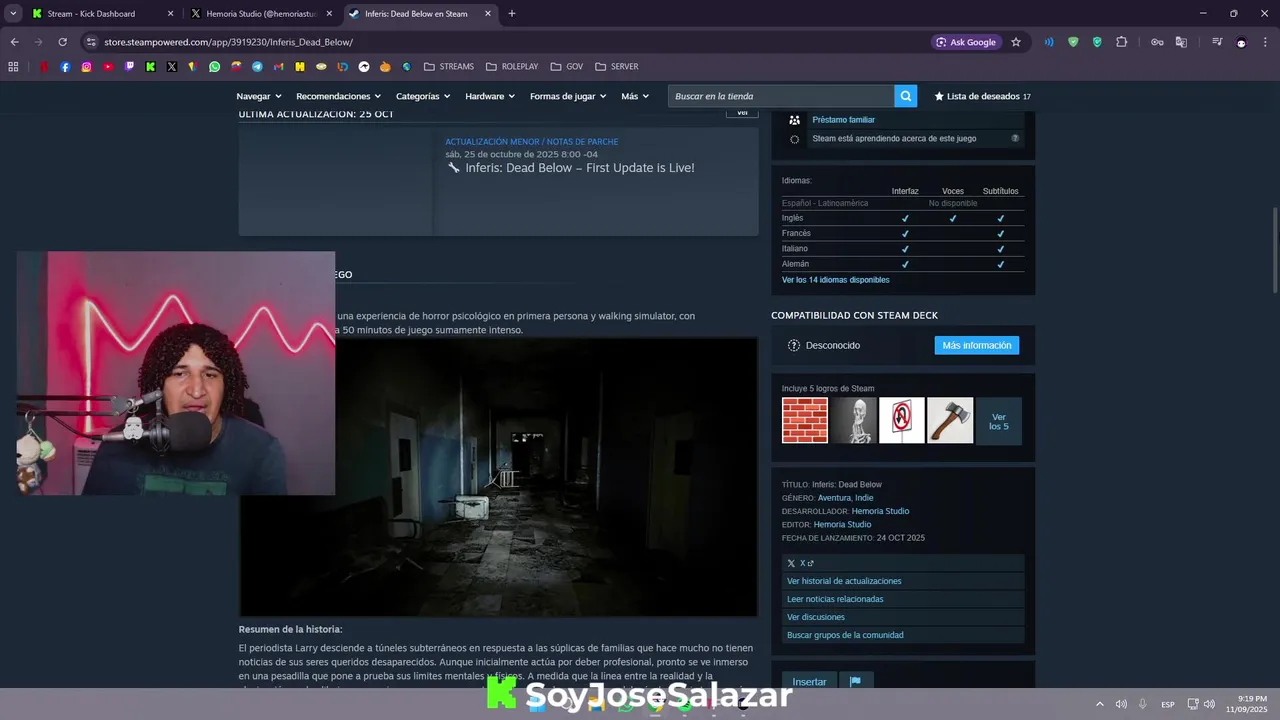Open the Netflix bookmark icon

pyautogui.click(x=44, y=67)
